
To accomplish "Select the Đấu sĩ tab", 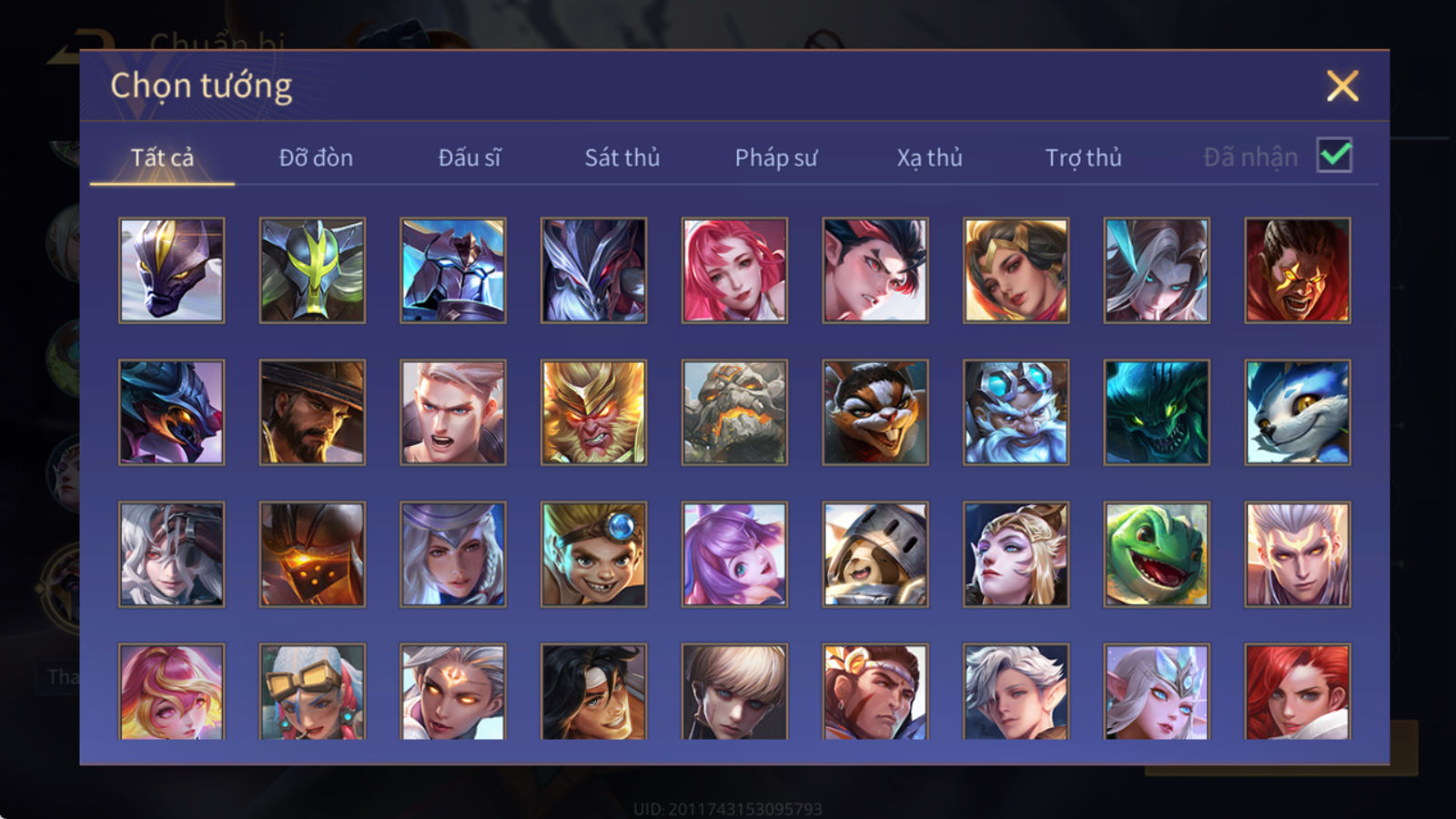I will (469, 157).
